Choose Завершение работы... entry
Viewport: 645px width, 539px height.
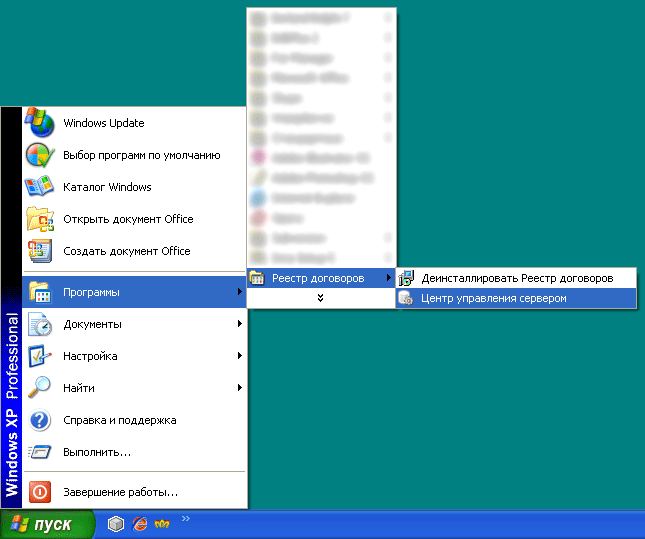pyautogui.click(x=135, y=492)
